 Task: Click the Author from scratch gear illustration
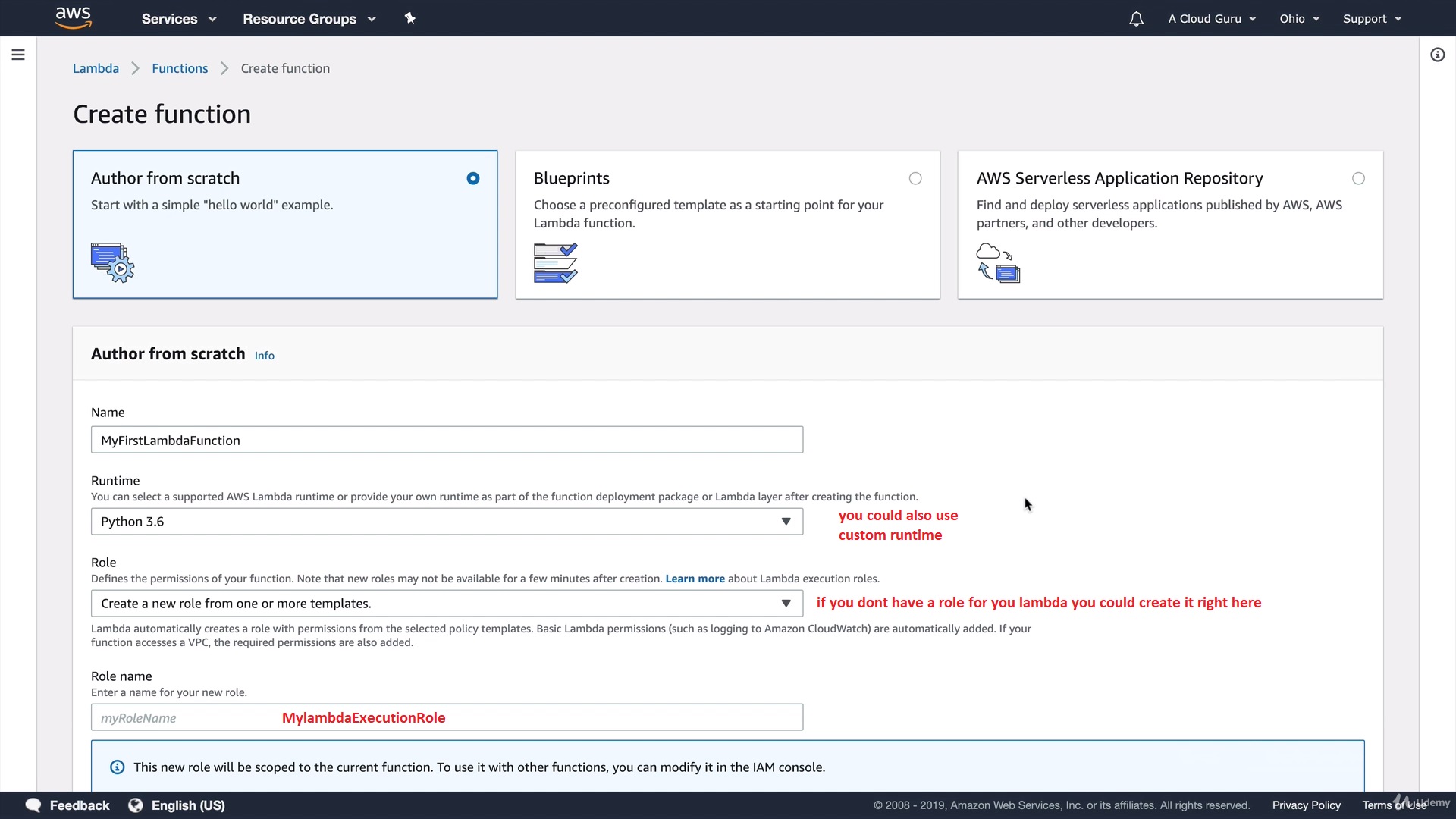point(112,262)
